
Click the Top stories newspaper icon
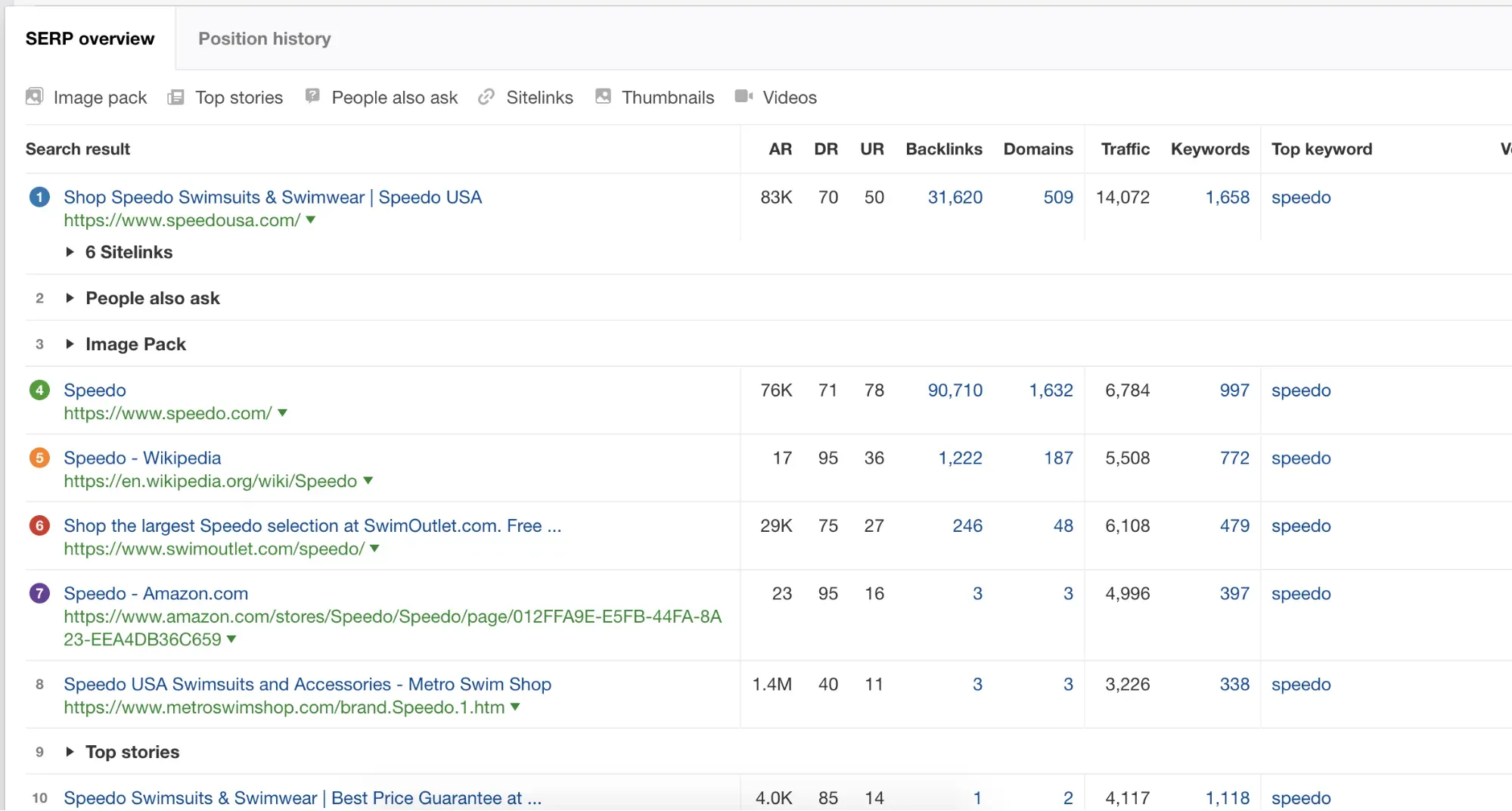(175, 97)
